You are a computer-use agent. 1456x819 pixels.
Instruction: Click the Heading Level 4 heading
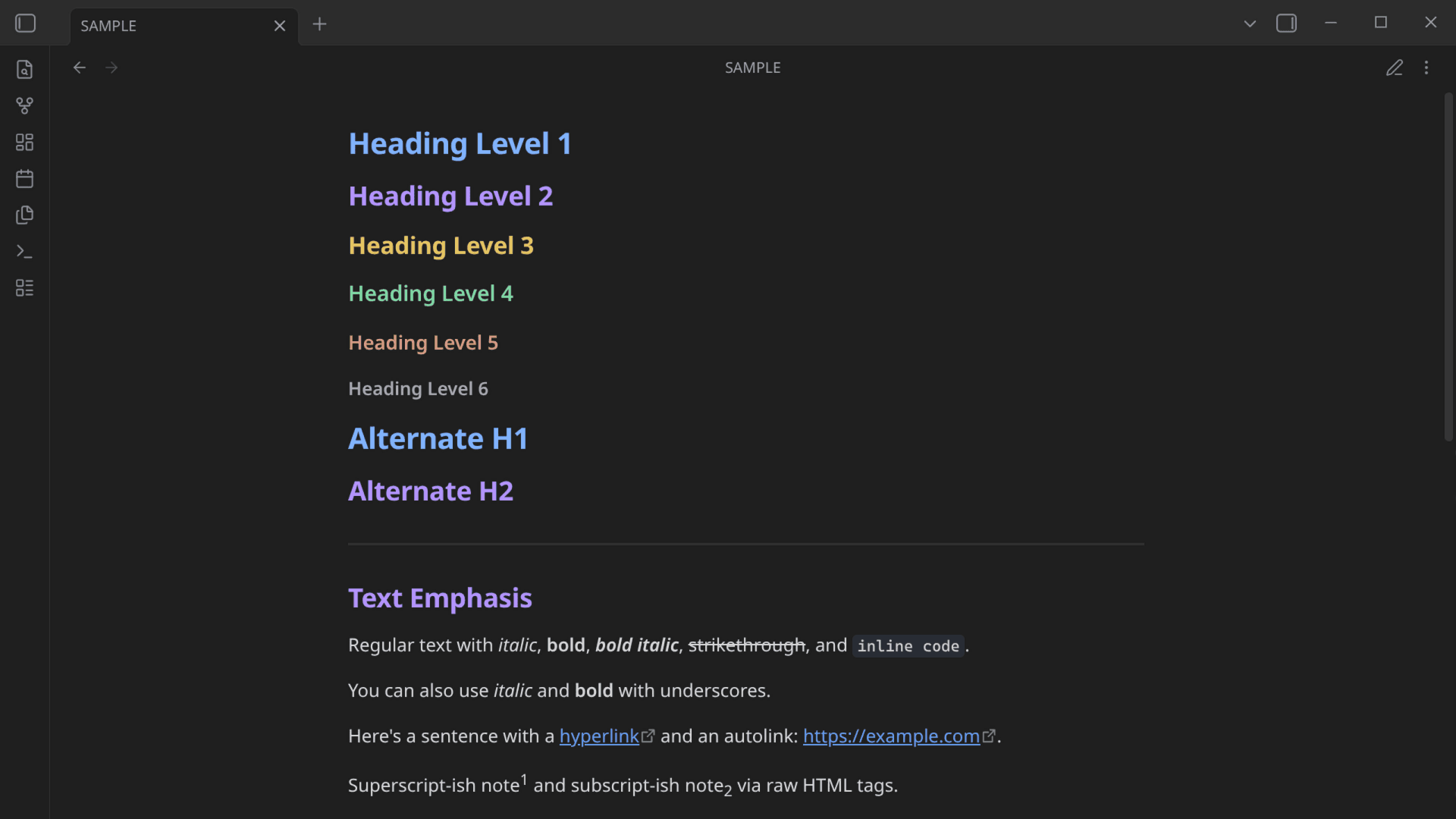coord(431,293)
